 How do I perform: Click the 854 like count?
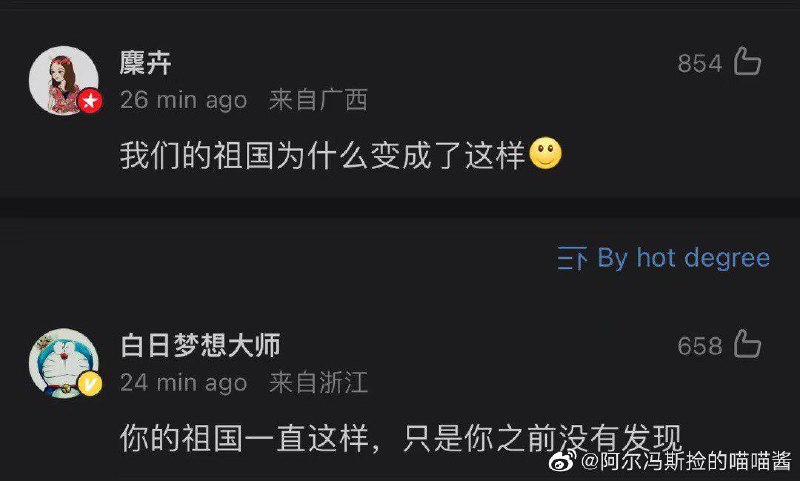(x=700, y=64)
